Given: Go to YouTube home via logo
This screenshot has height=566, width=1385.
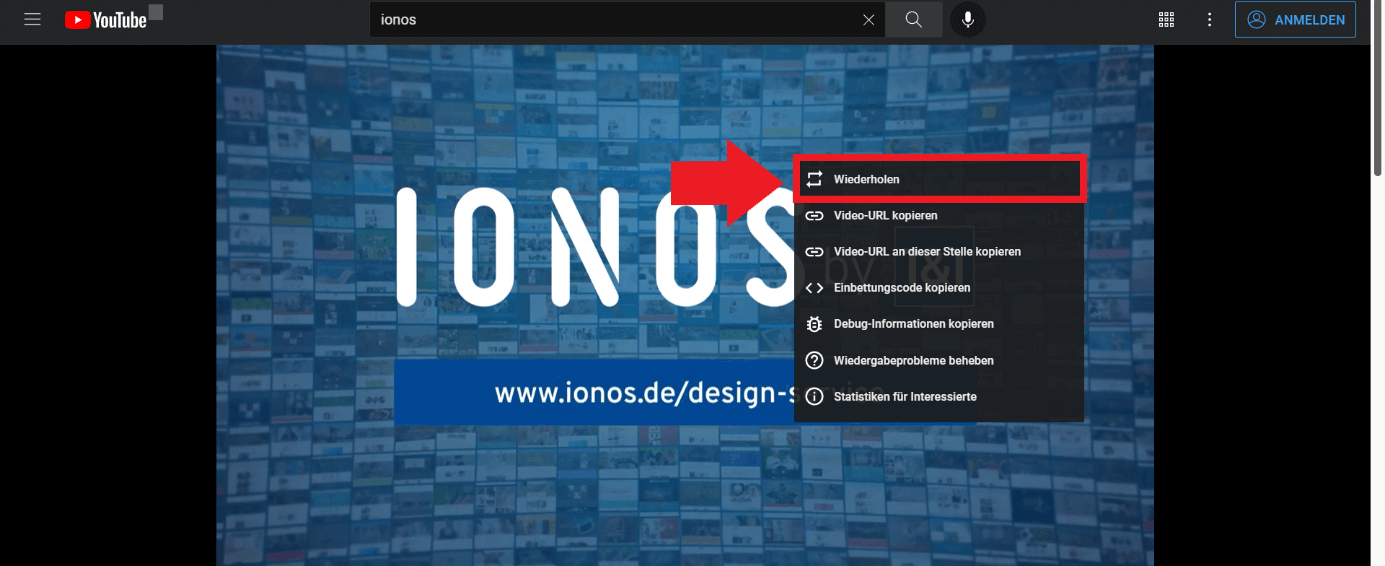Looking at the screenshot, I should click(106, 20).
